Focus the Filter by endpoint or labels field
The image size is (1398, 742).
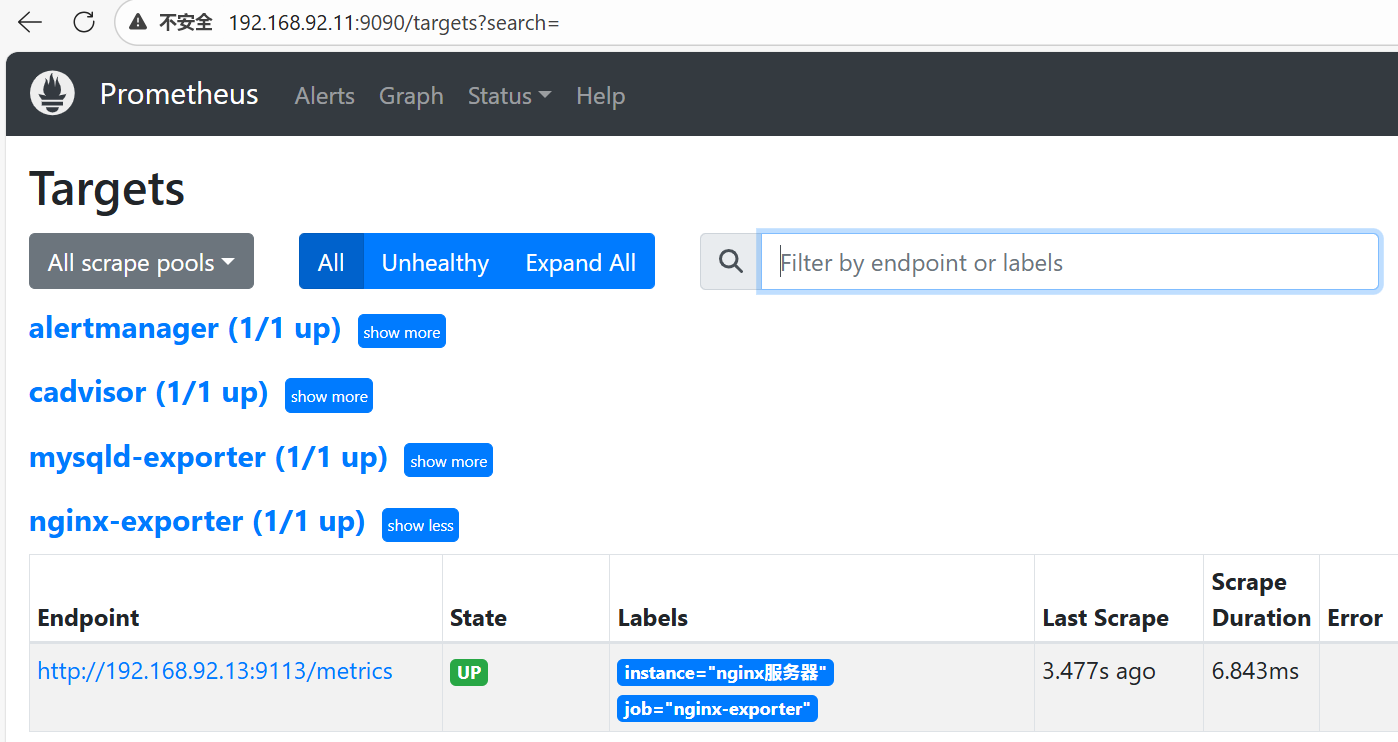[x=1070, y=262]
